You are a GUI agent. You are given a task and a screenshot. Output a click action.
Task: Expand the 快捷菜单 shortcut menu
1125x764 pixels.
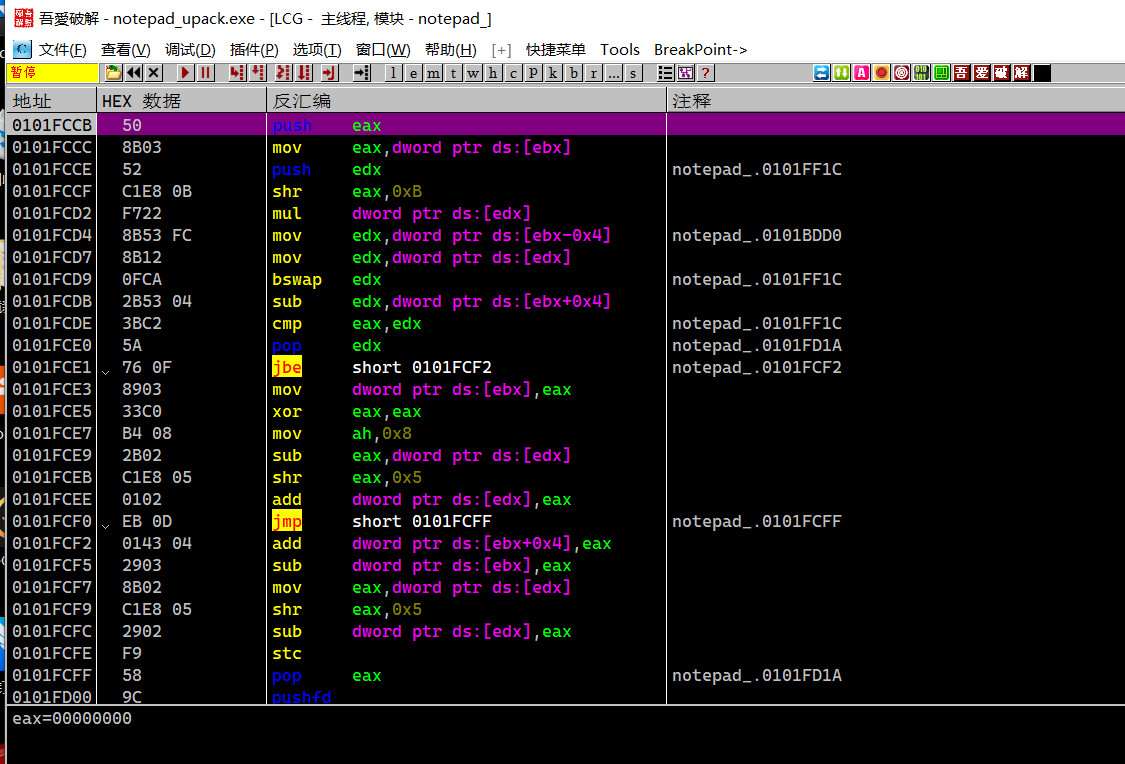(555, 49)
